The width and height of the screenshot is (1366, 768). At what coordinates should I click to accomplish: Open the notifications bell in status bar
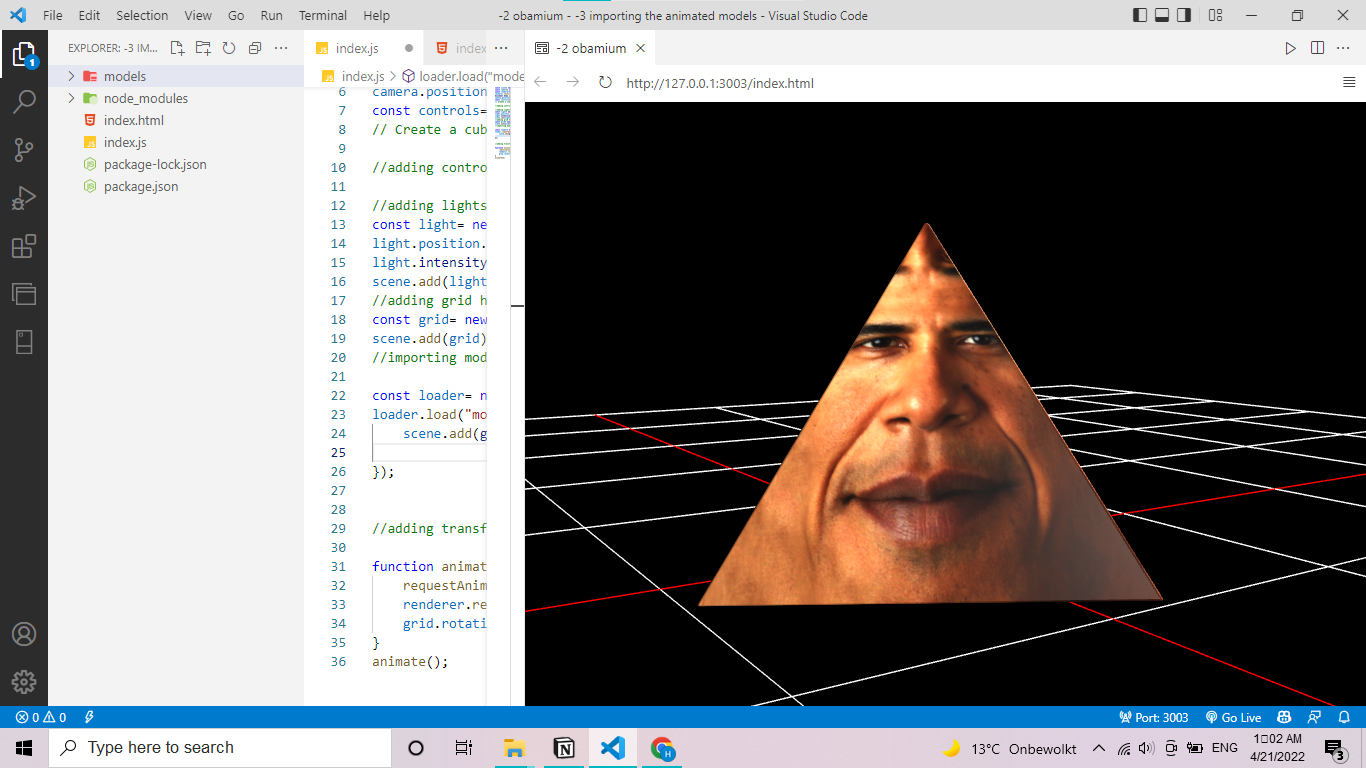coord(1344,717)
